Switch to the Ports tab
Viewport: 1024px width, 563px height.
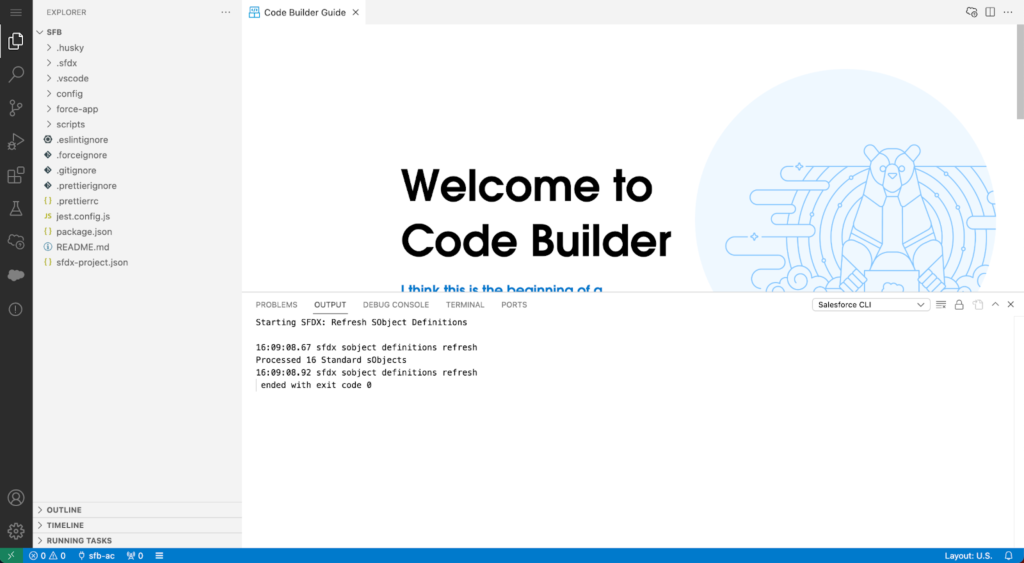(x=514, y=304)
